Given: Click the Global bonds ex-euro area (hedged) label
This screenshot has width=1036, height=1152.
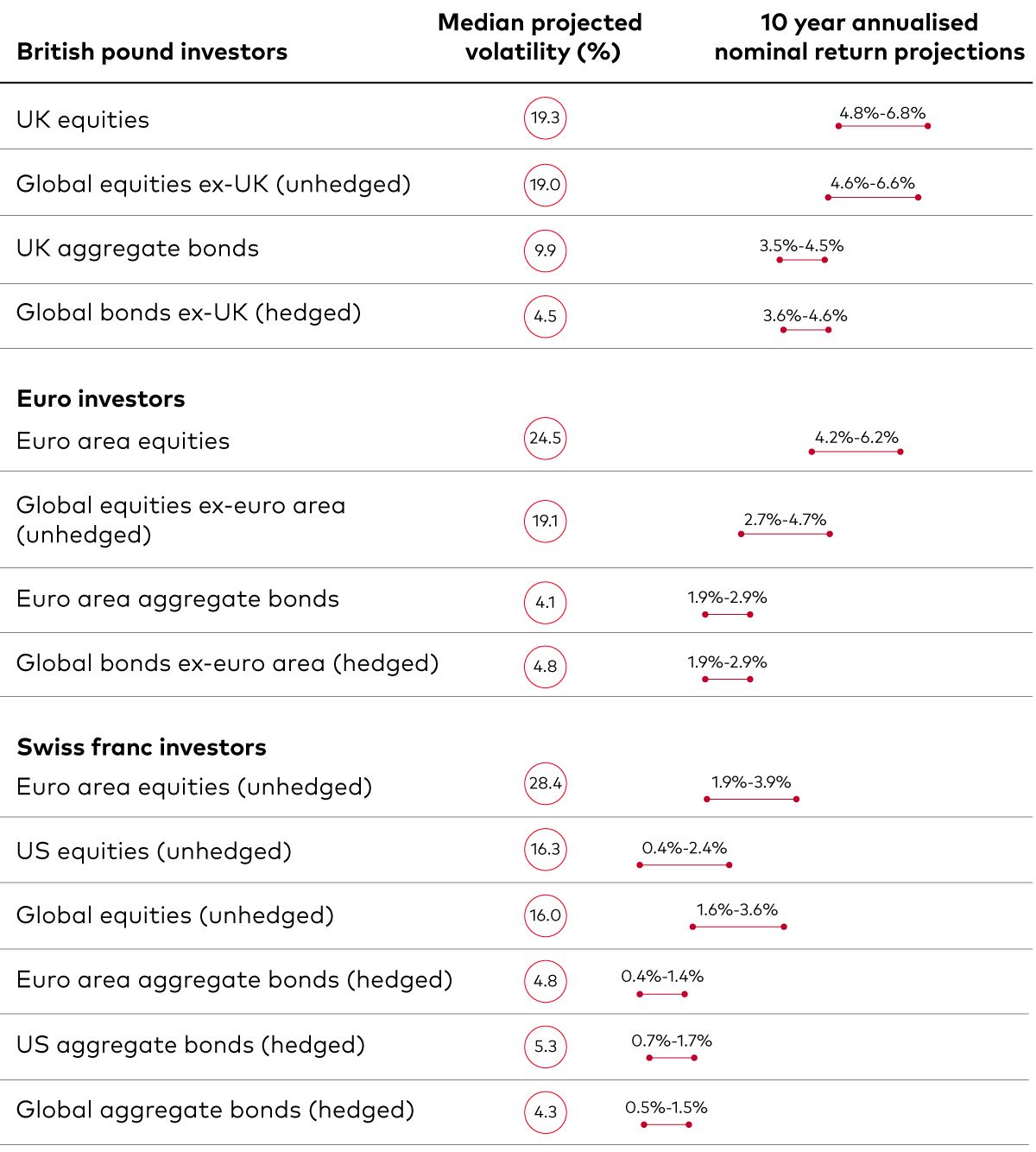Looking at the screenshot, I should click(x=227, y=663).
